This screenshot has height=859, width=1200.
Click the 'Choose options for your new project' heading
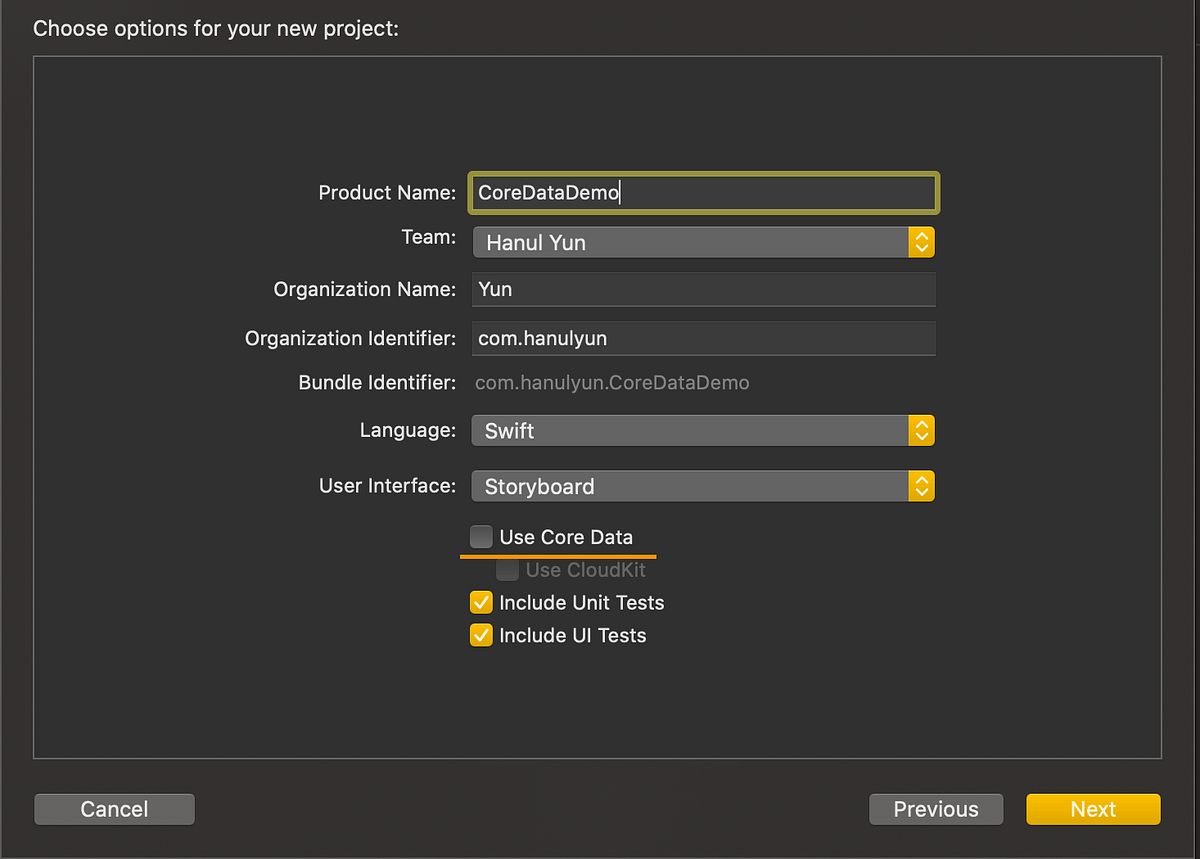tap(216, 28)
